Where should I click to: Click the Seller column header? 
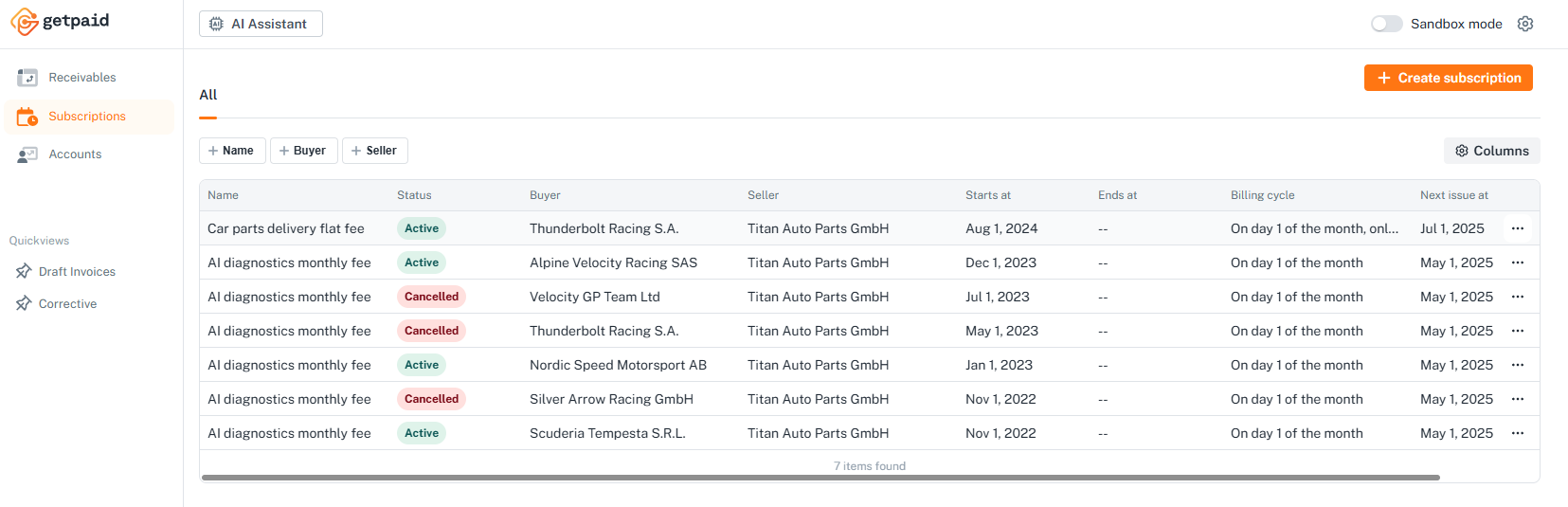tap(763, 195)
